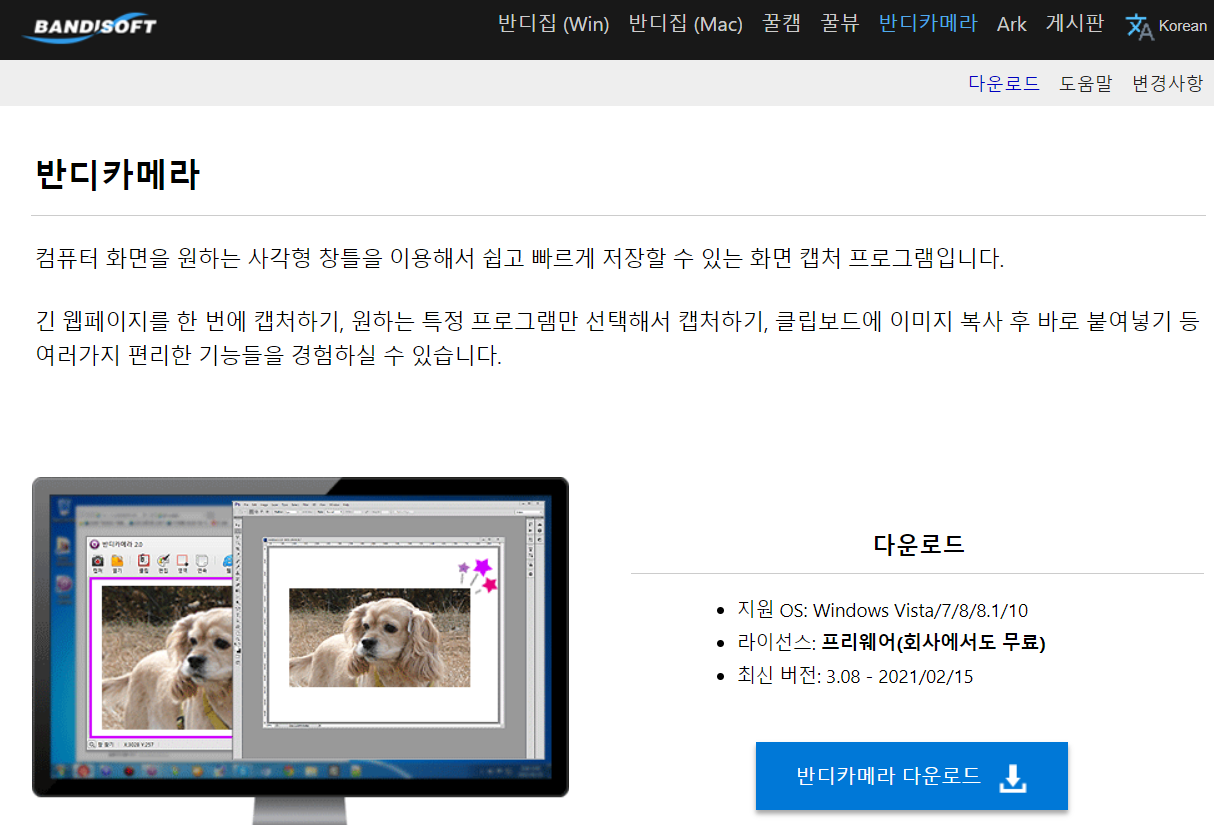This screenshot has height=825, width=1214.
Task: Go to the 꿀캠 page
Action: coord(782,24)
